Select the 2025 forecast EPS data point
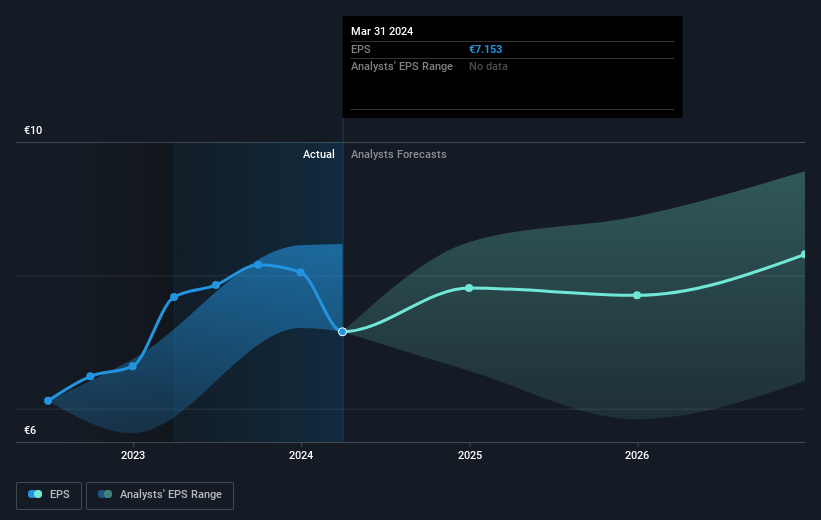821x520 pixels. pyautogui.click(x=469, y=288)
